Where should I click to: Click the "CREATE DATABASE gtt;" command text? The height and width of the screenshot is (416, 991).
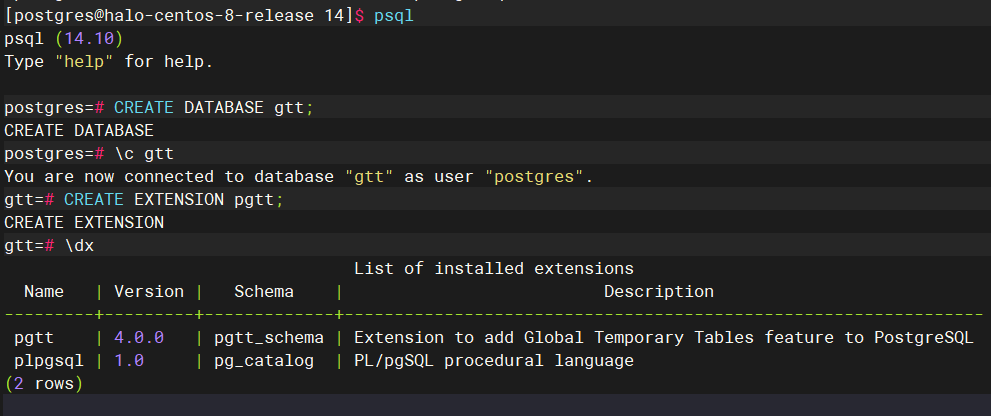tap(213, 108)
